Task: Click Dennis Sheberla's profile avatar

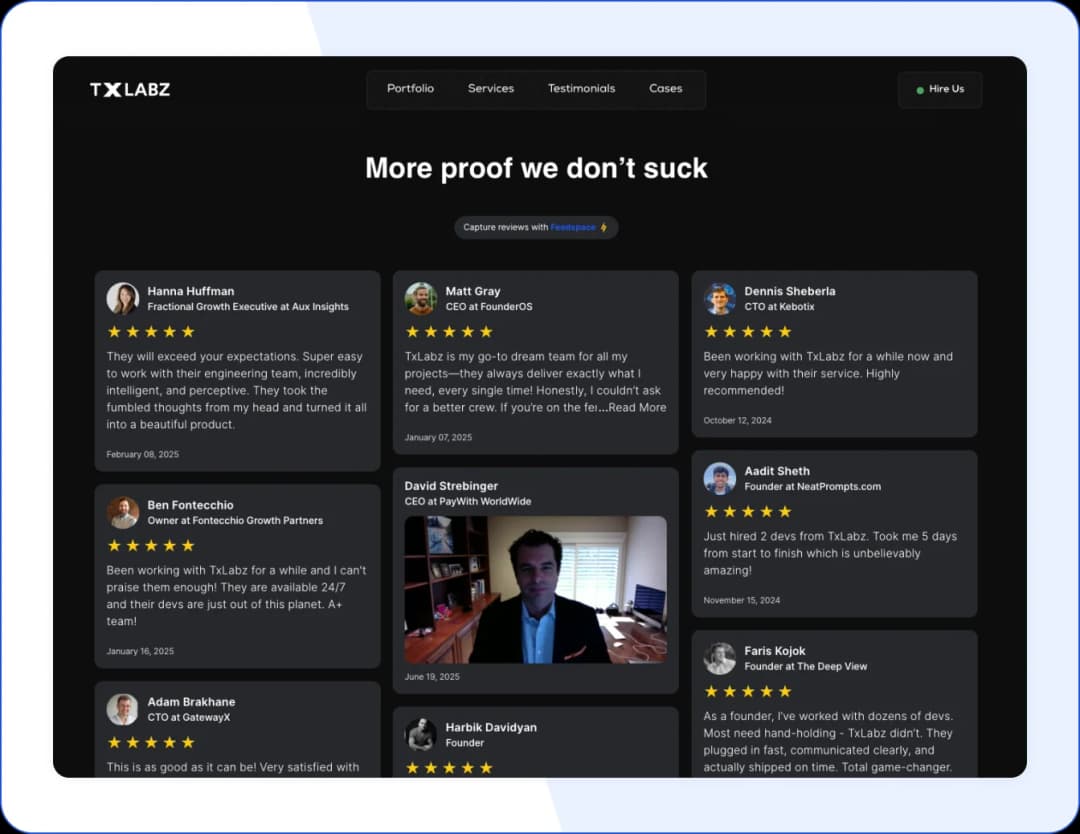Action: (x=720, y=299)
